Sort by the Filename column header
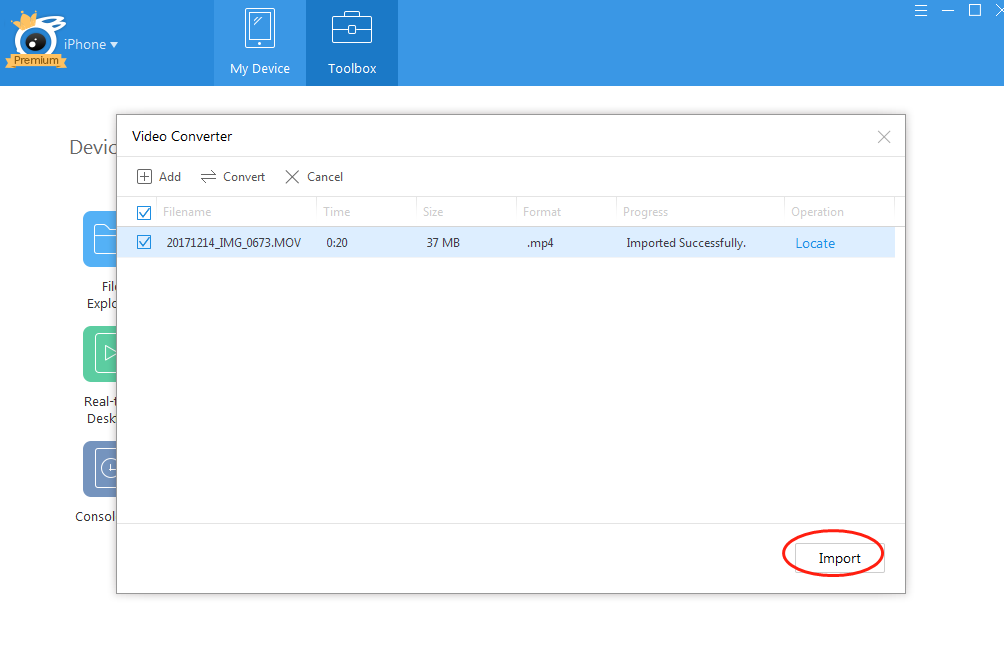Screen dimensions: 1004x668 (x=187, y=212)
